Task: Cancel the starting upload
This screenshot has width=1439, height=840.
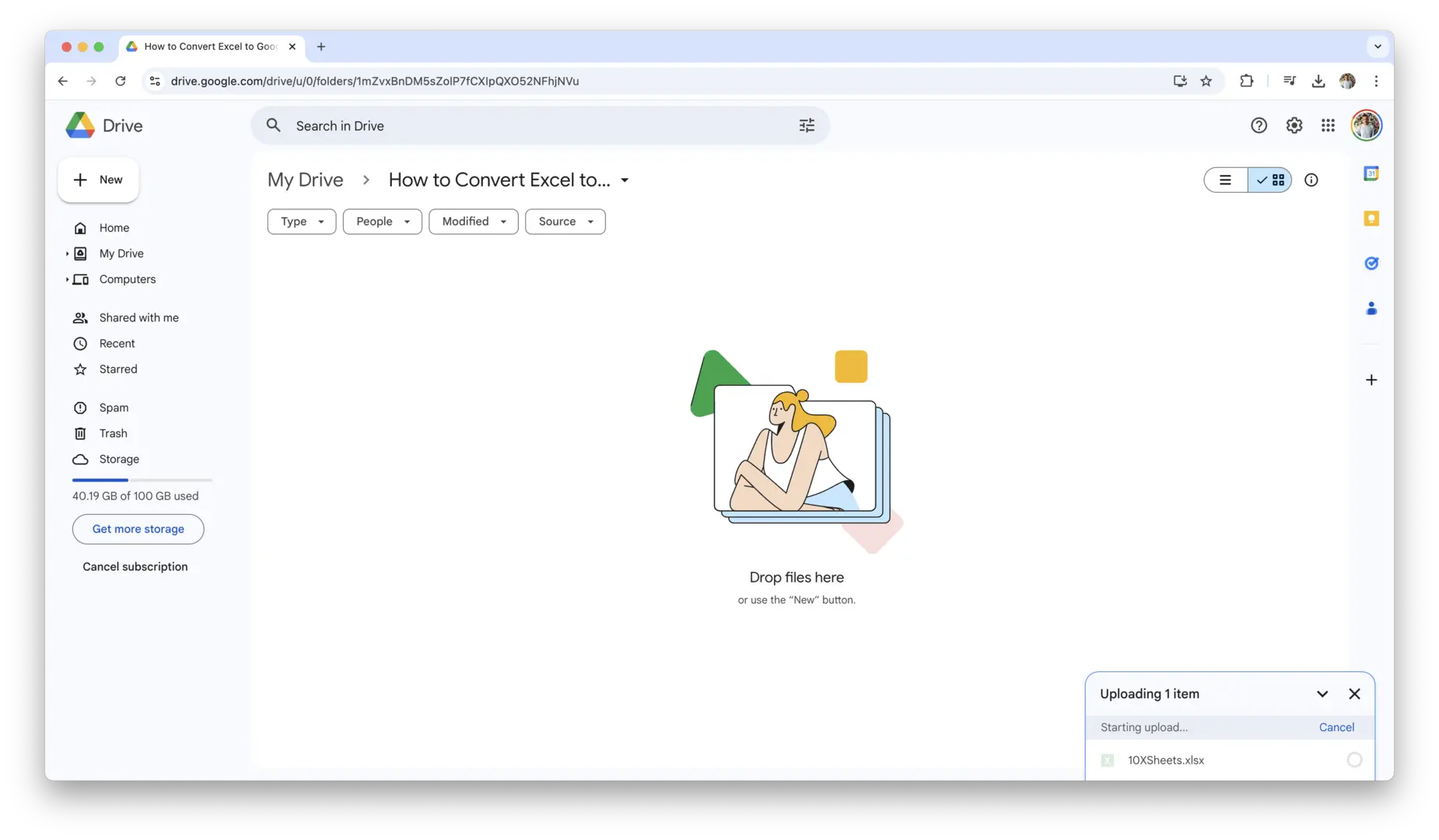Action: coord(1336,727)
